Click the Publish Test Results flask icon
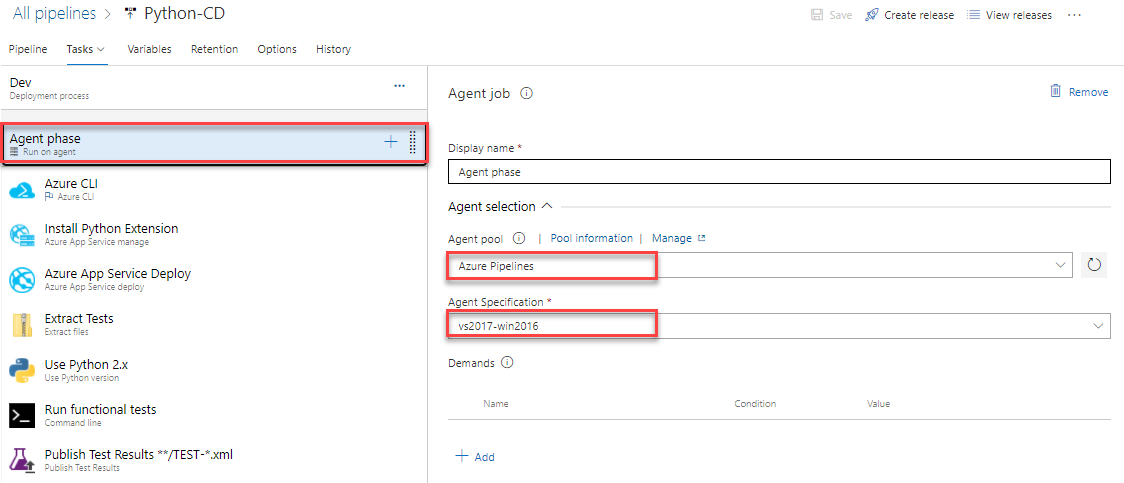Viewport: 1124px width, 483px height. 22,461
